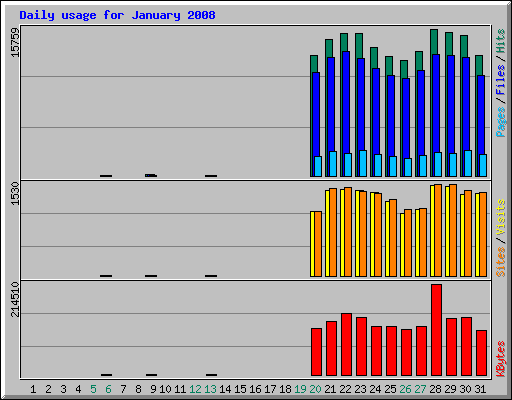Viewport: 512px width, 400px height.
Task: Click the yellow Visits bar for day 31
Action: [477, 235]
